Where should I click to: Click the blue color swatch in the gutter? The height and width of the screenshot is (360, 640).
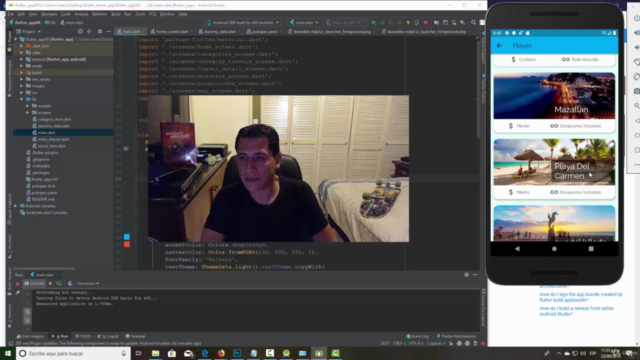click(127, 237)
